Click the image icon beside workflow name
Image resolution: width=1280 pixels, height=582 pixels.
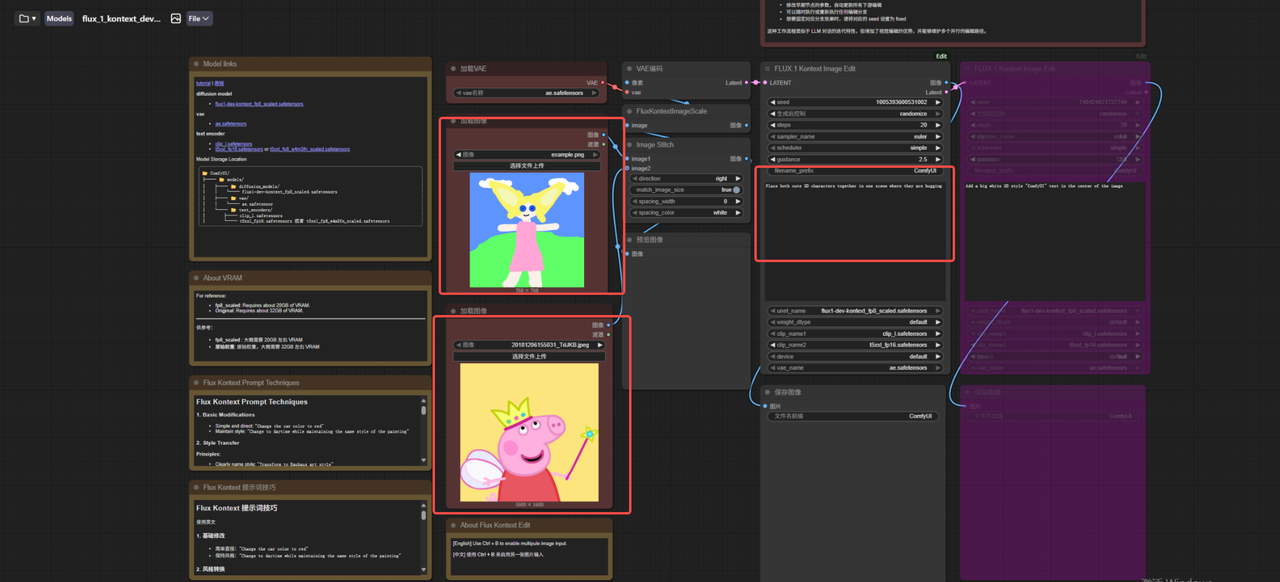[x=176, y=18]
